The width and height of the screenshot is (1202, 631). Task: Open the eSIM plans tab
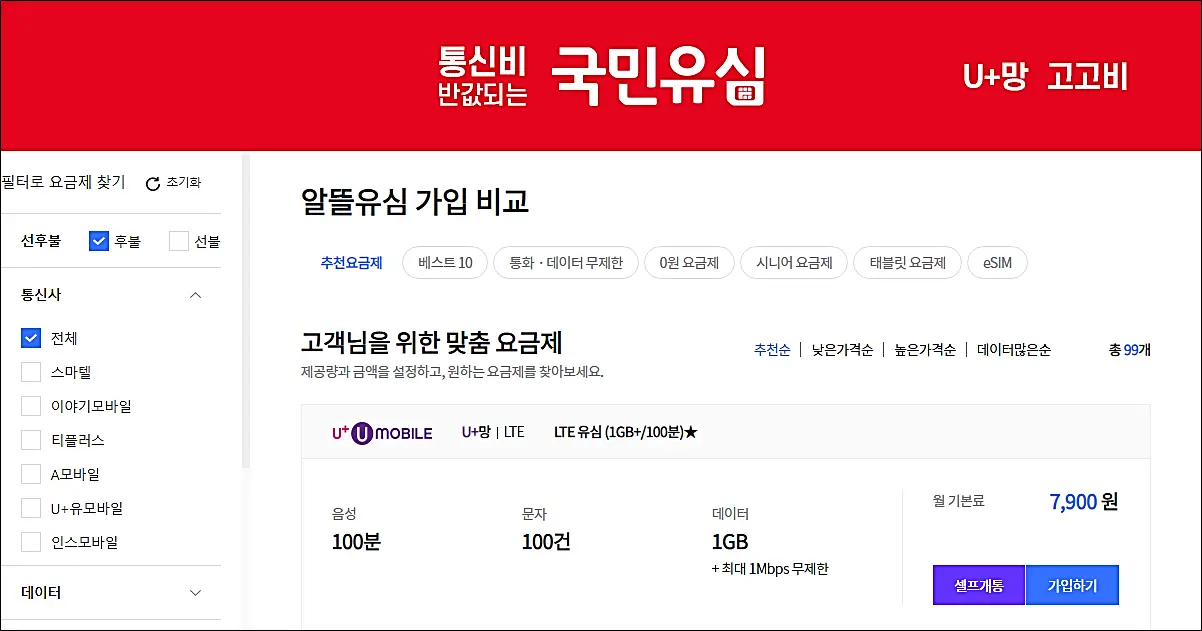[997, 262]
